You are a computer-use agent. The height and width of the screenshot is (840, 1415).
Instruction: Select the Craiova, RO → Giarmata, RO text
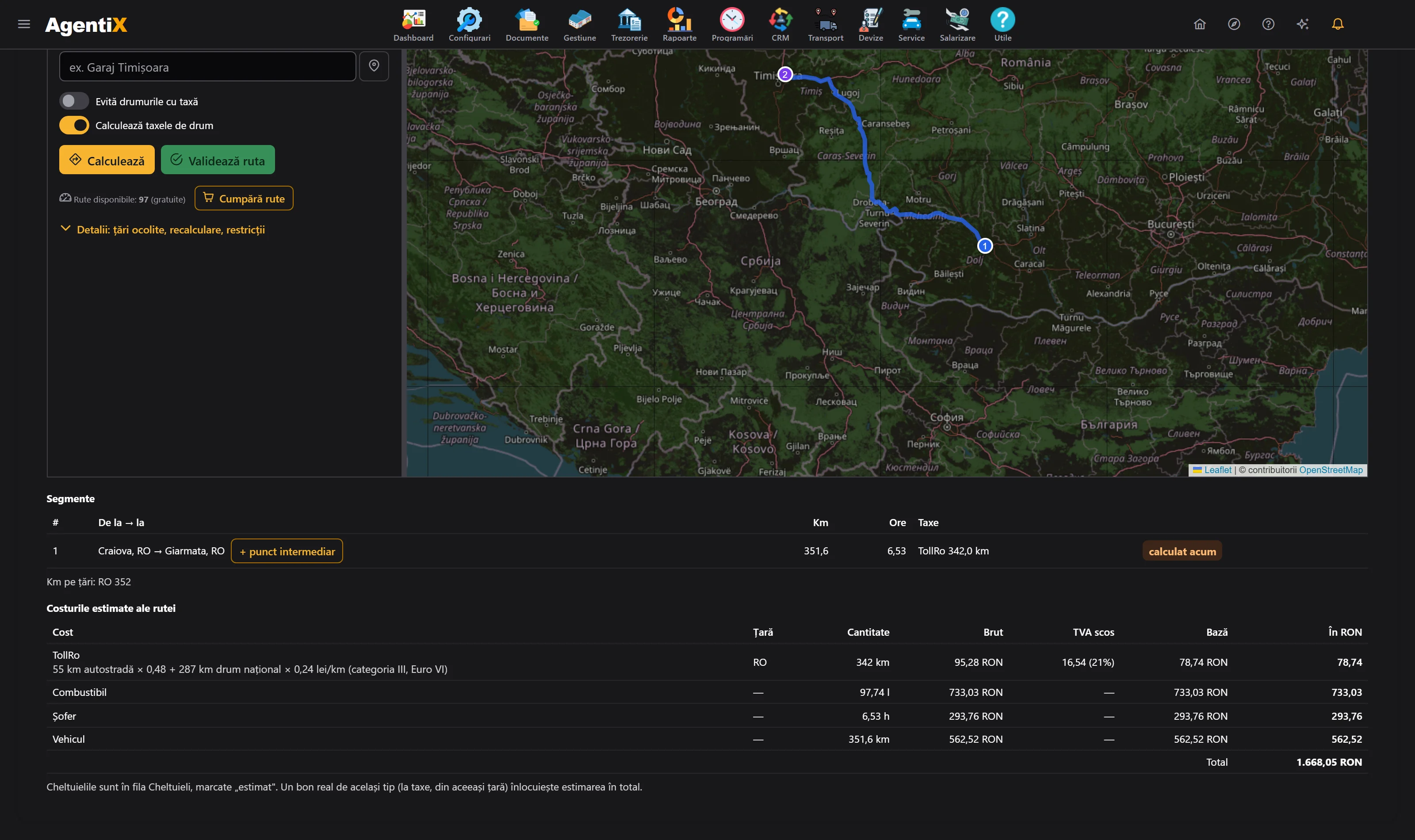(161, 551)
